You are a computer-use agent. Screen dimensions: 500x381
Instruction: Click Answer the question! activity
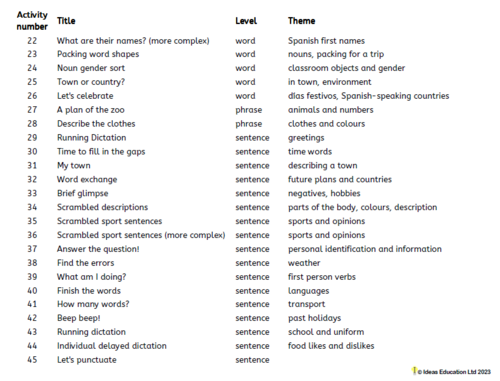98,249
